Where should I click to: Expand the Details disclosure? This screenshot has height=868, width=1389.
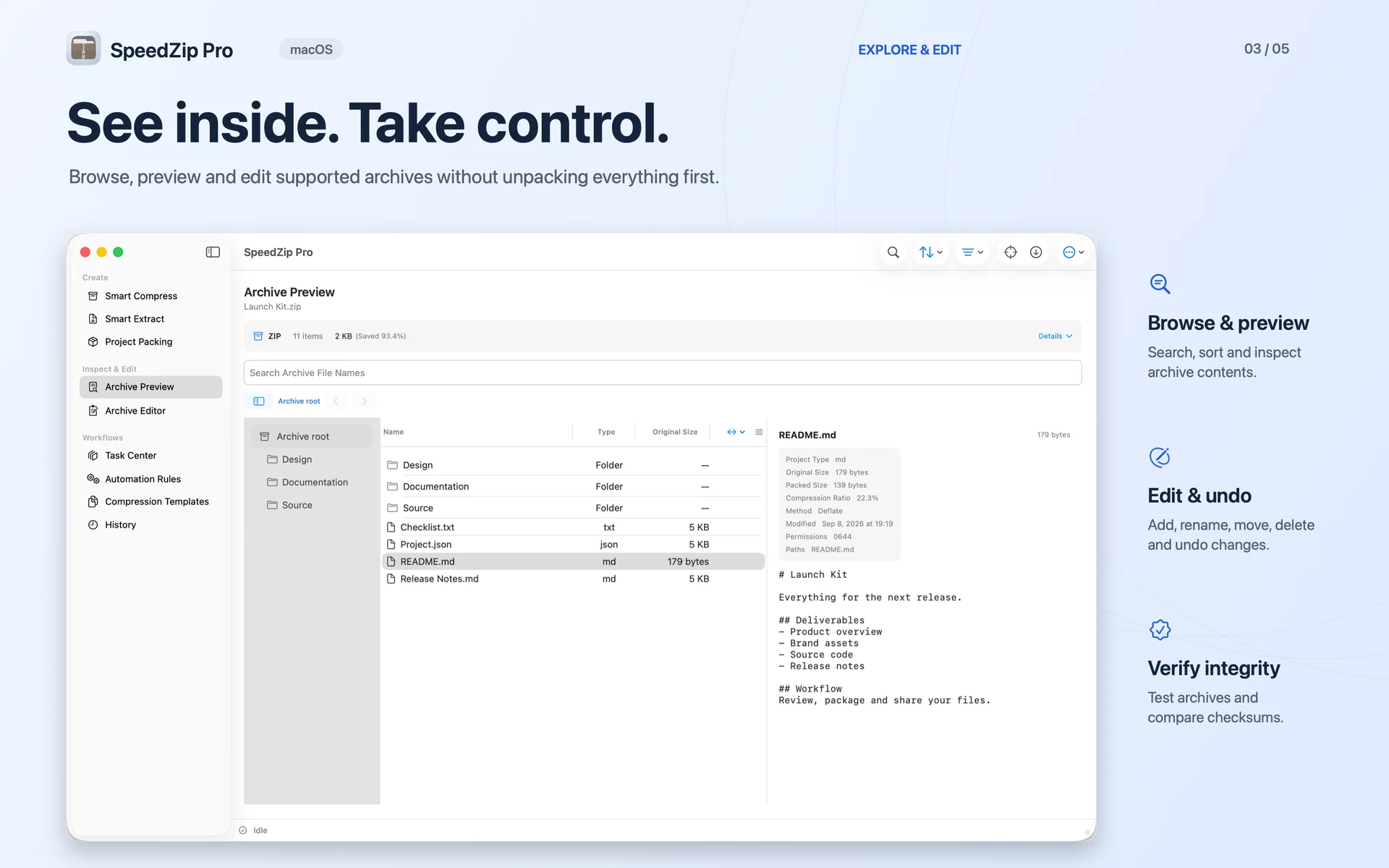1055,336
